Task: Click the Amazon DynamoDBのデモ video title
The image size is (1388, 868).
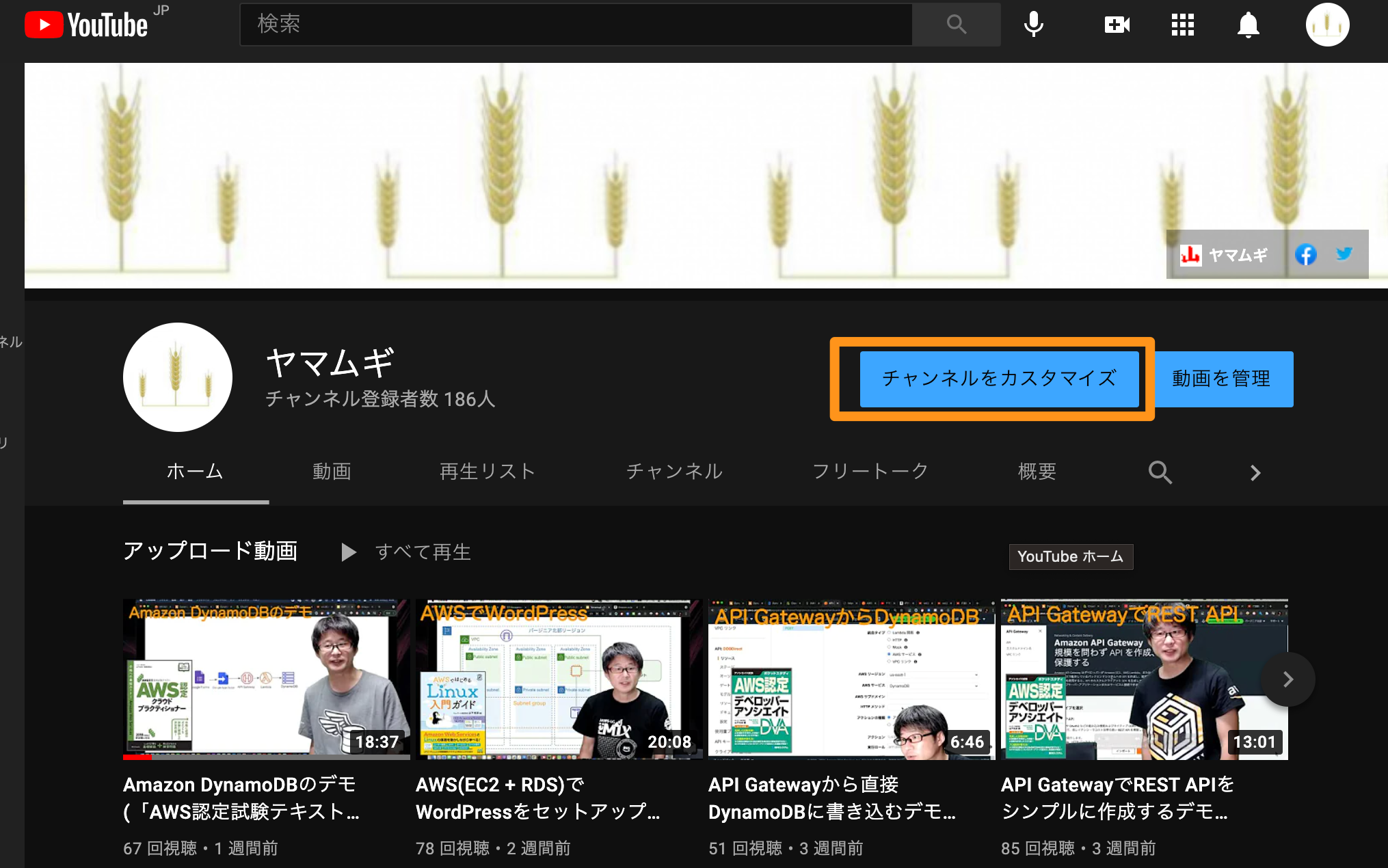Action: tap(241, 798)
